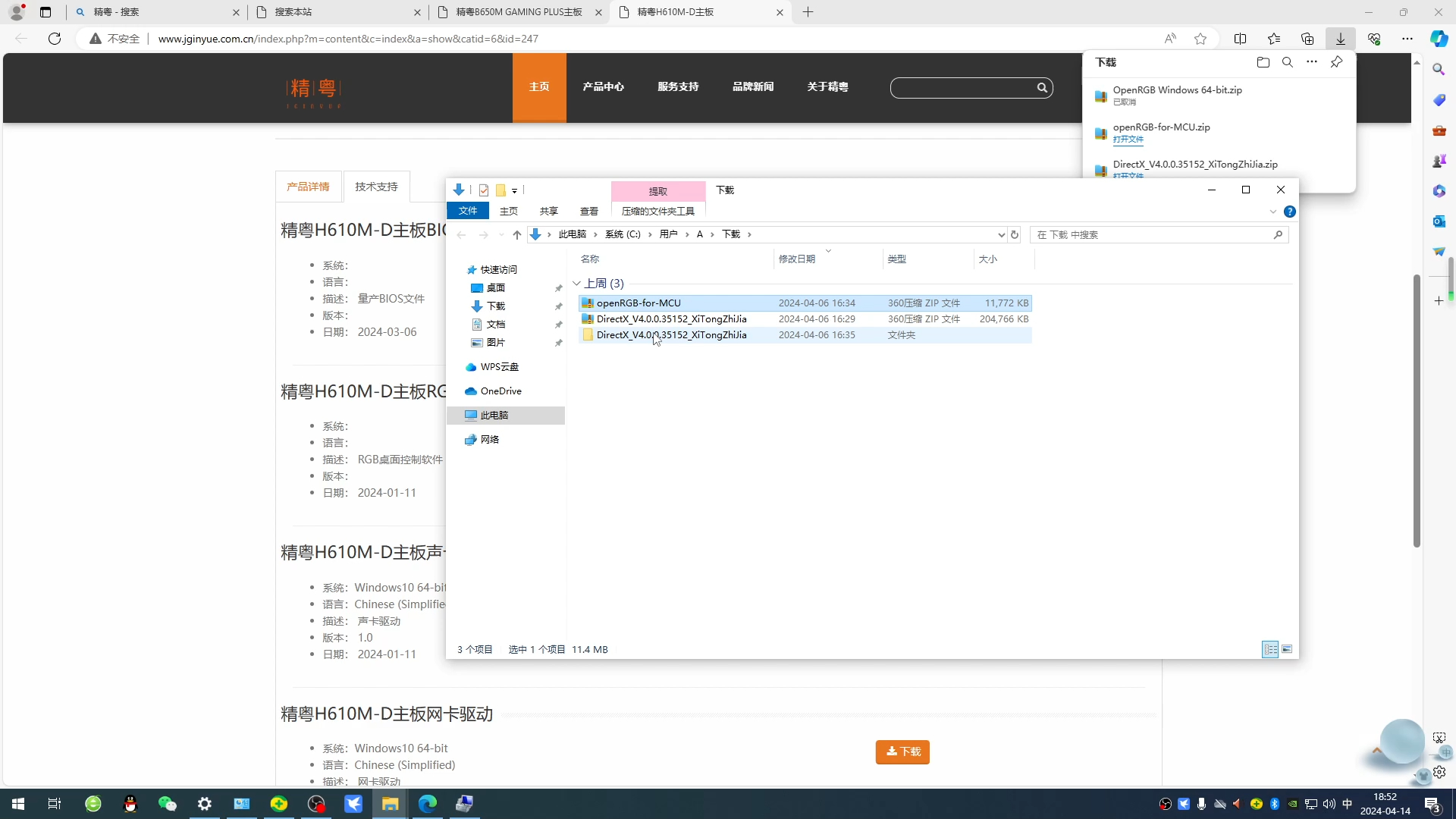1456x819 pixels.
Task: Open Explorer 文件 menu tab
Action: pyautogui.click(x=468, y=211)
